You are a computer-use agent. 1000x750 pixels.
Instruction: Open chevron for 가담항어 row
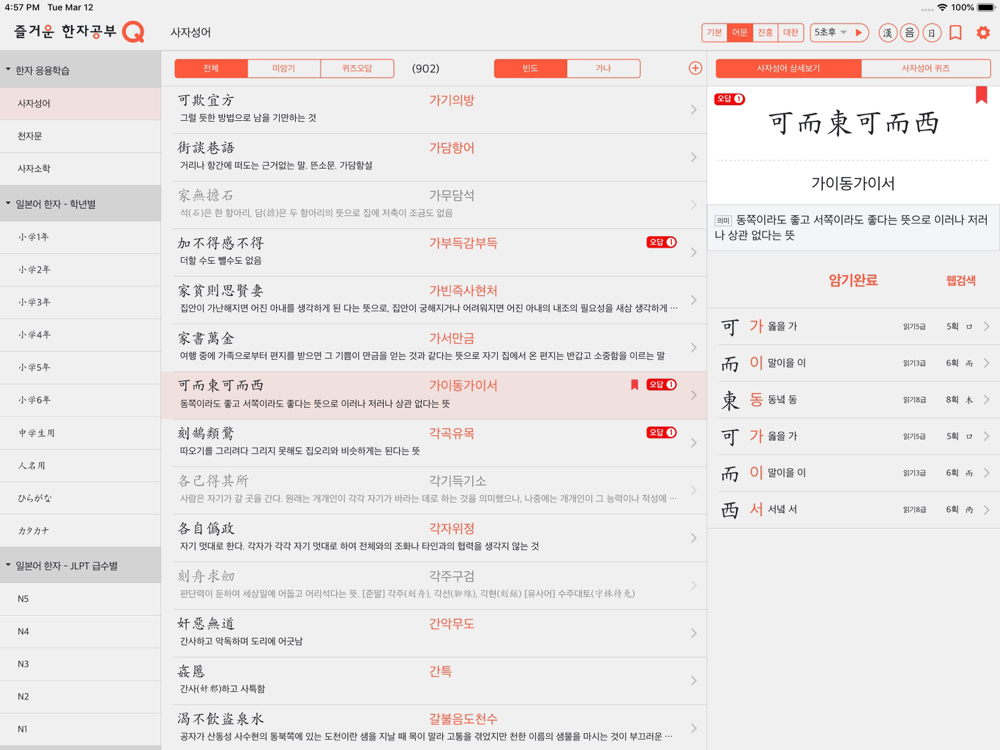point(693,157)
